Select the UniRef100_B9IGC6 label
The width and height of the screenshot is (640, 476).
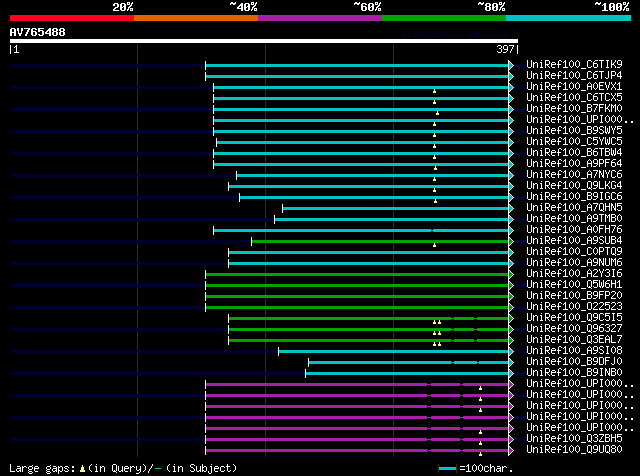pyautogui.click(x=574, y=196)
